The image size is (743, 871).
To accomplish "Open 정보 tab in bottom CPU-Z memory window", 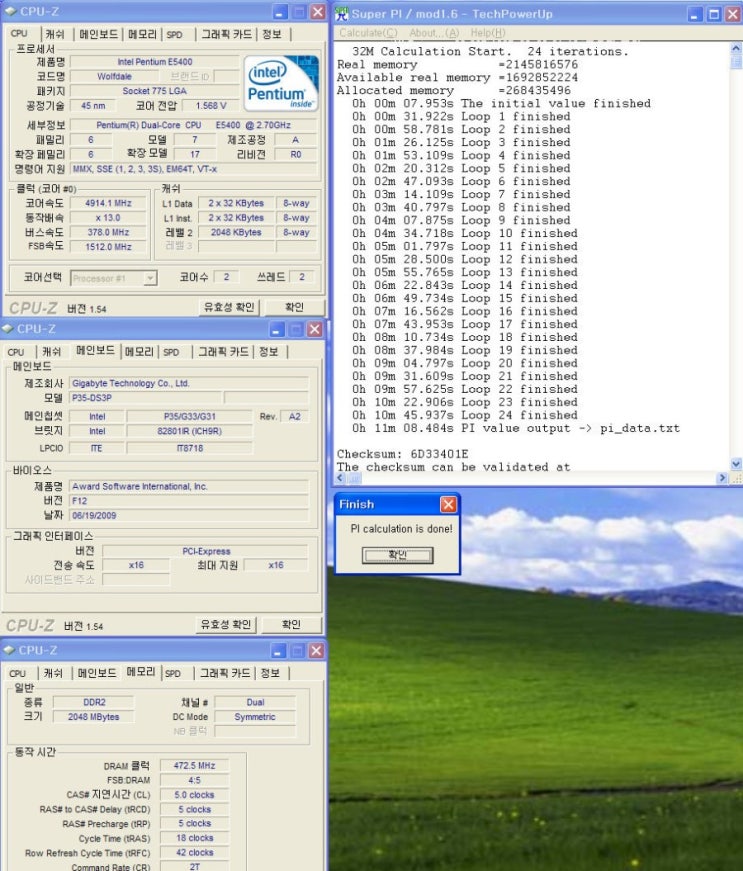I will click(x=270, y=673).
